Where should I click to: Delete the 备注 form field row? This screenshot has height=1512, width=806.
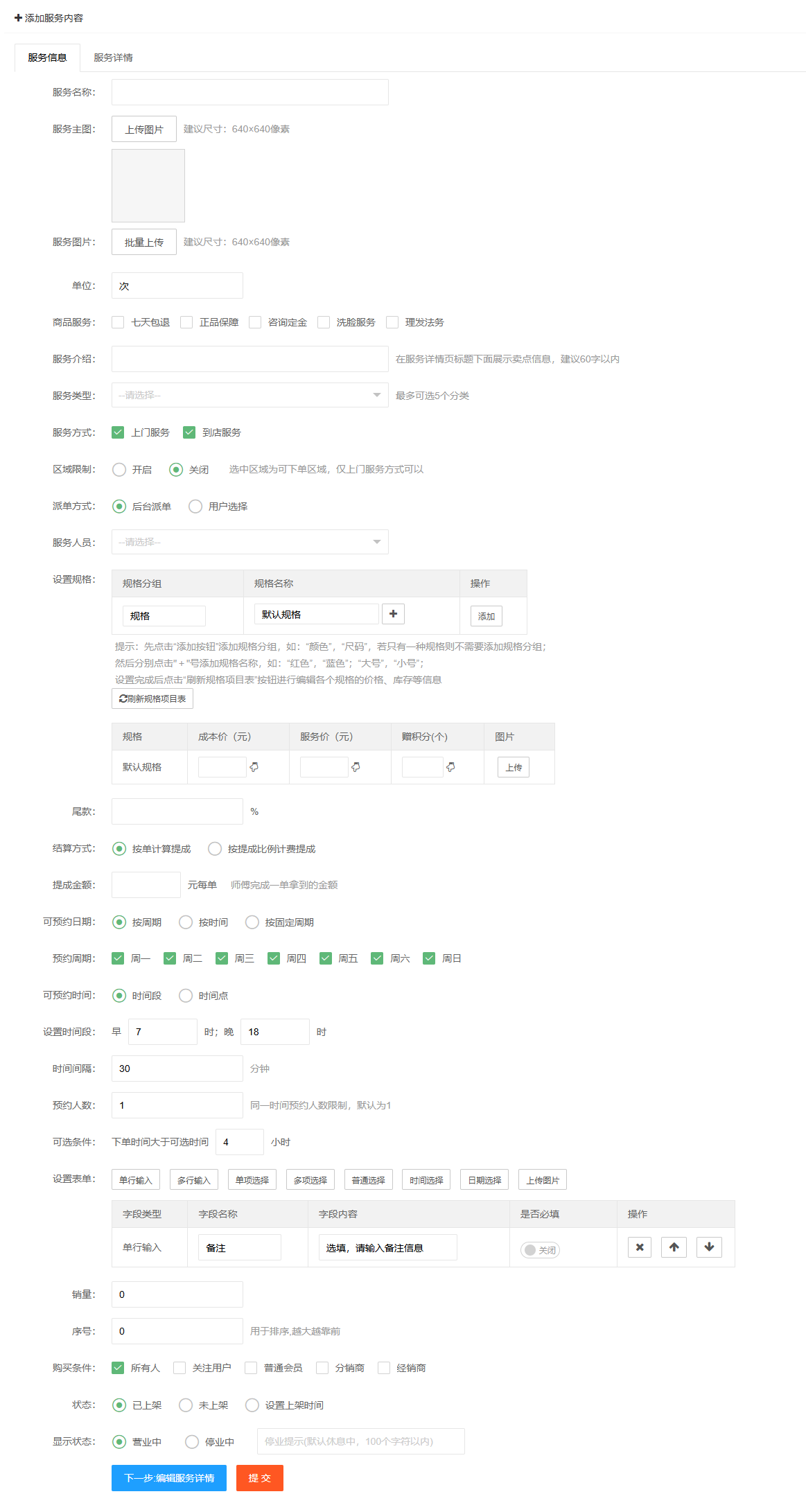(639, 1247)
